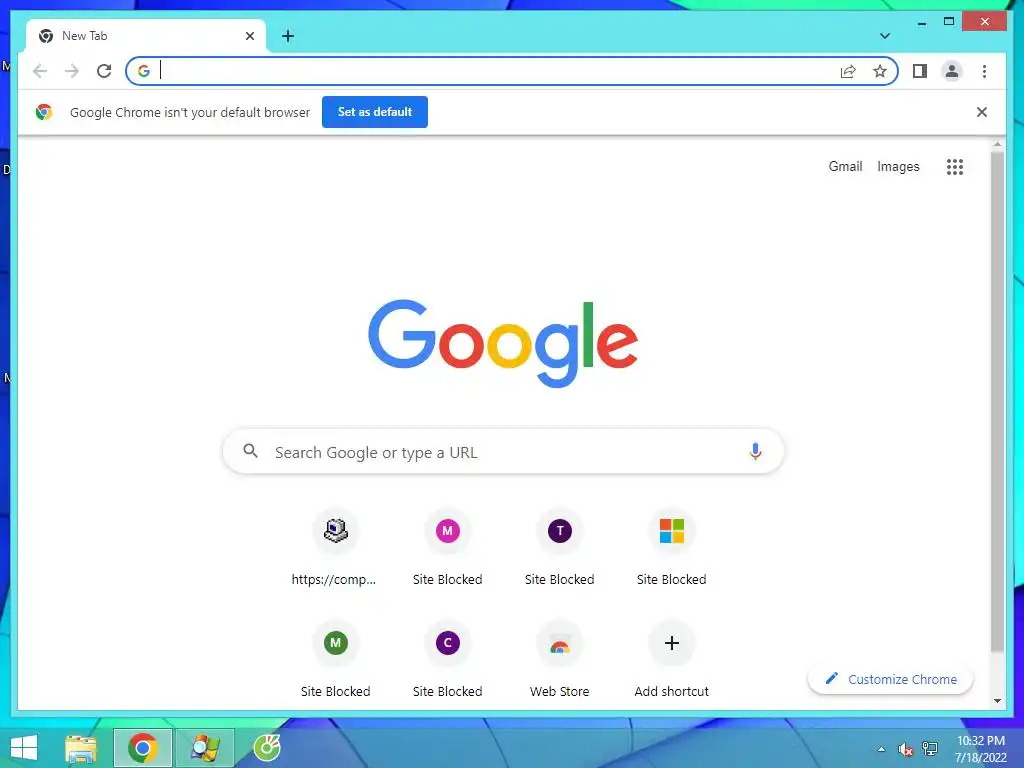The height and width of the screenshot is (768, 1024).
Task: Click Customize Chrome button
Action: (x=891, y=679)
